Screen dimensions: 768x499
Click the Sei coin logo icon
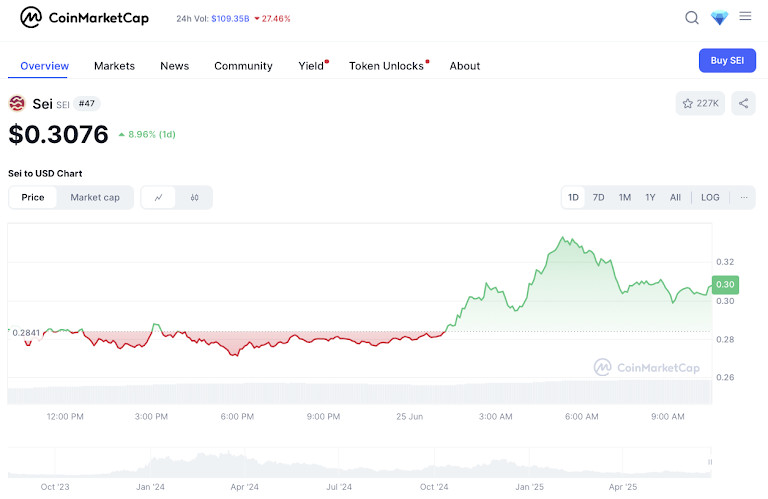click(x=17, y=103)
